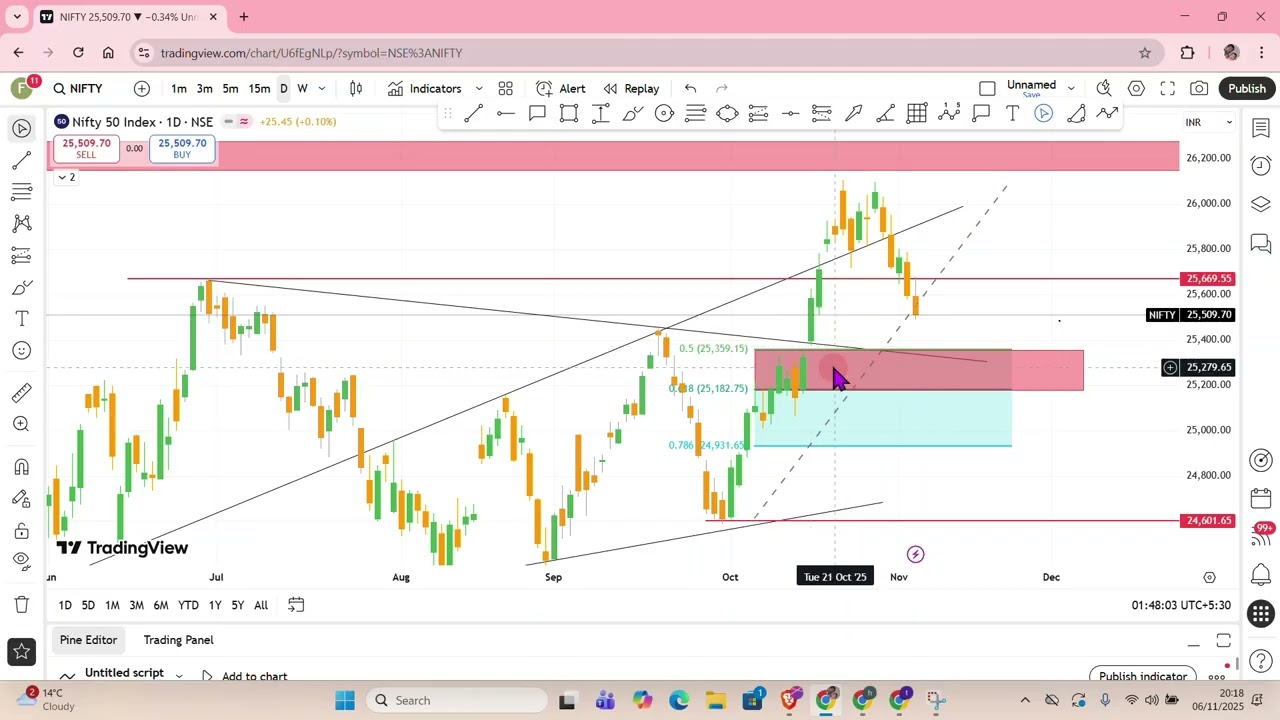1280x720 pixels.
Task: Click the BUY 25,509.70 button
Action: 182,149
